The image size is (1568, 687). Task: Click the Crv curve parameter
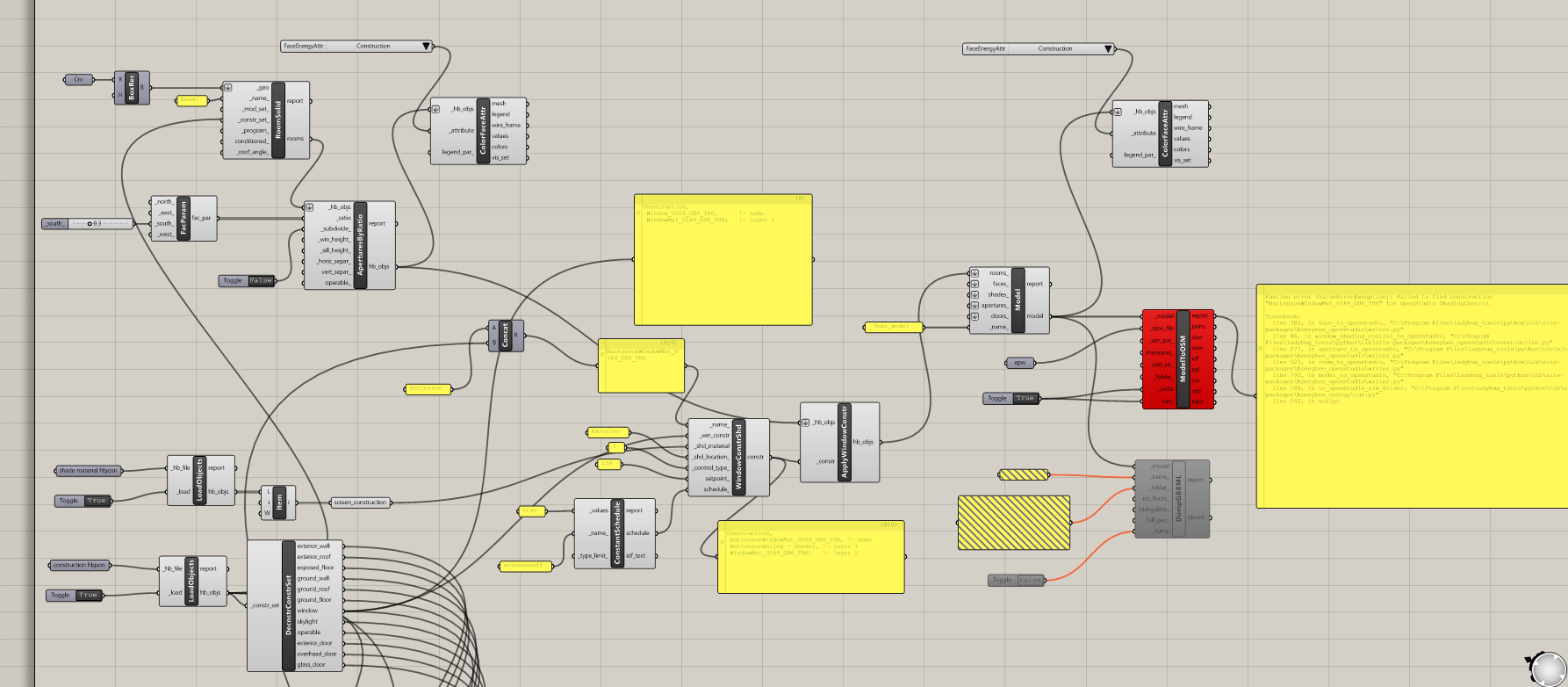coord(79,80)
